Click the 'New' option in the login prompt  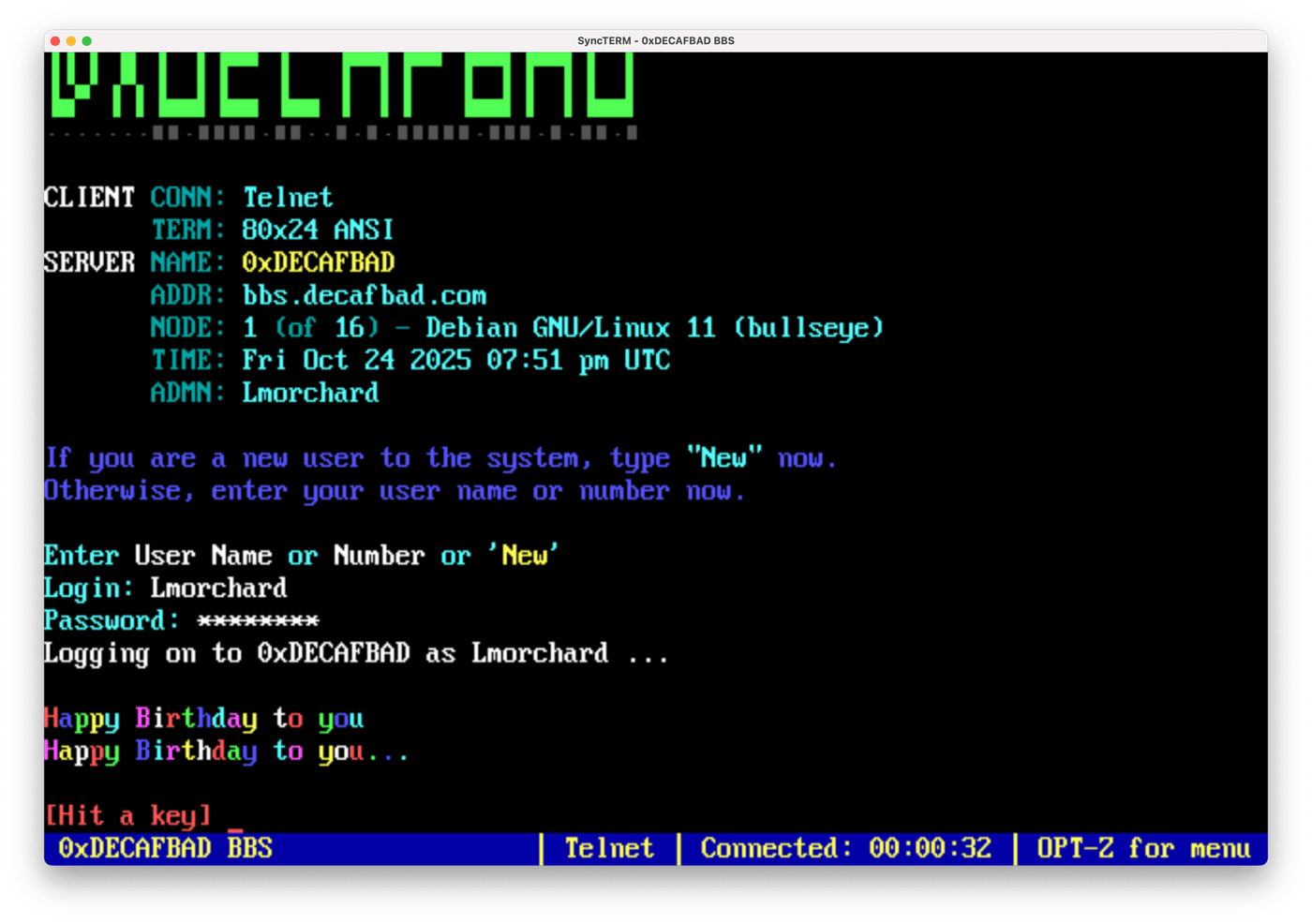click(523, 555)
